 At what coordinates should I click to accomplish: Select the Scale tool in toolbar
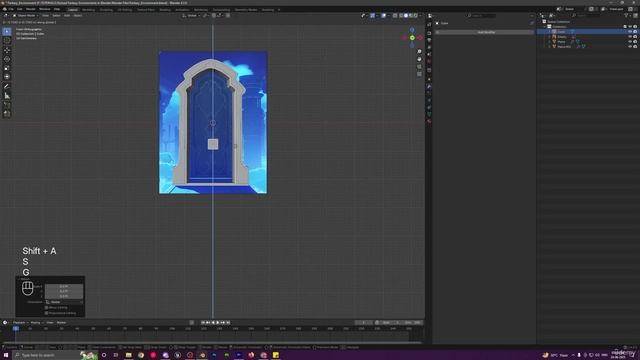tap(7, 68)
